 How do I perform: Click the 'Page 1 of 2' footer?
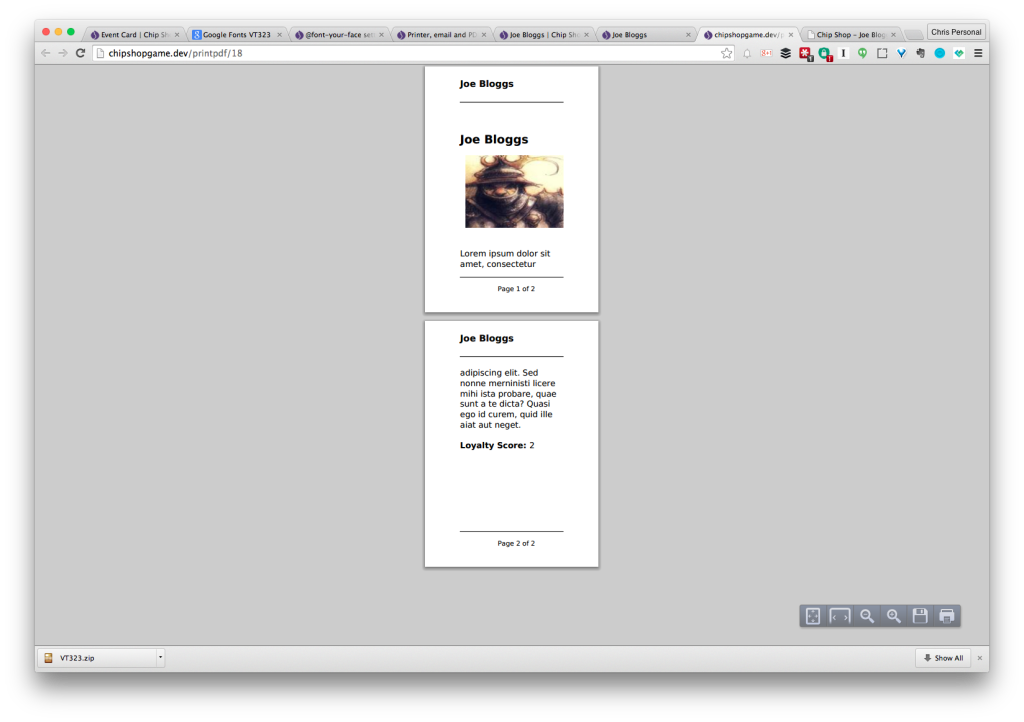(516, 289)
